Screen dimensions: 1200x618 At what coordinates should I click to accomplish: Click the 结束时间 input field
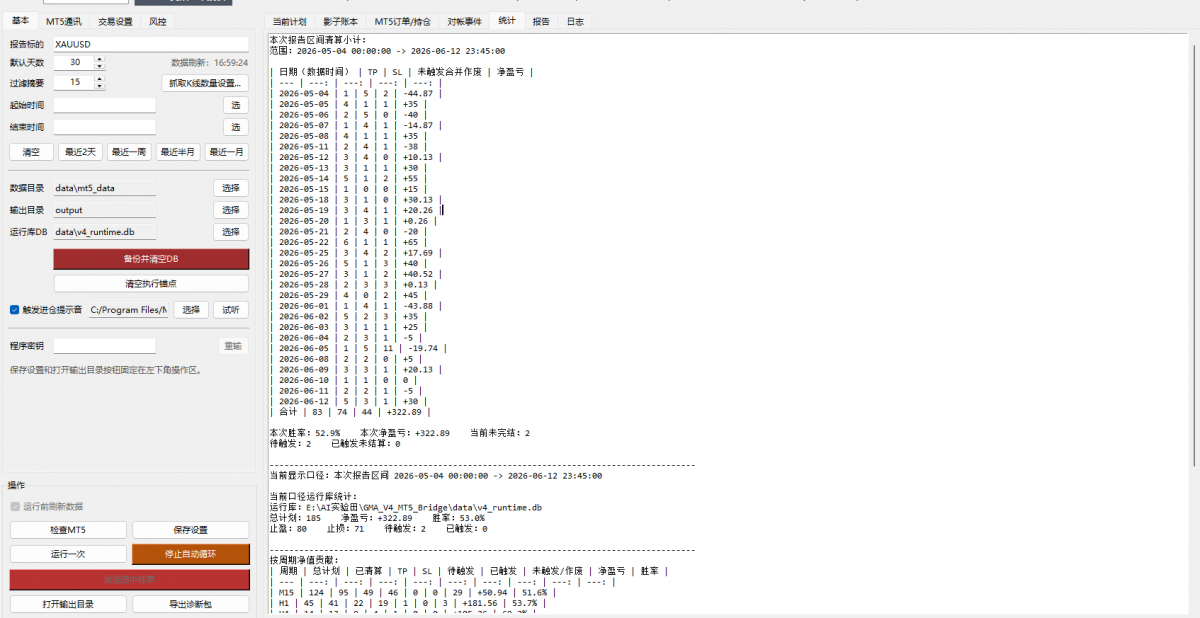(x=105, y=127)
